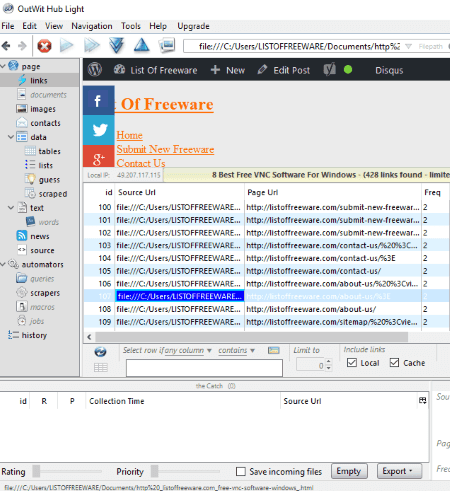Open the View menu
The width and height of the screenshot is (450, 491).
54,26
